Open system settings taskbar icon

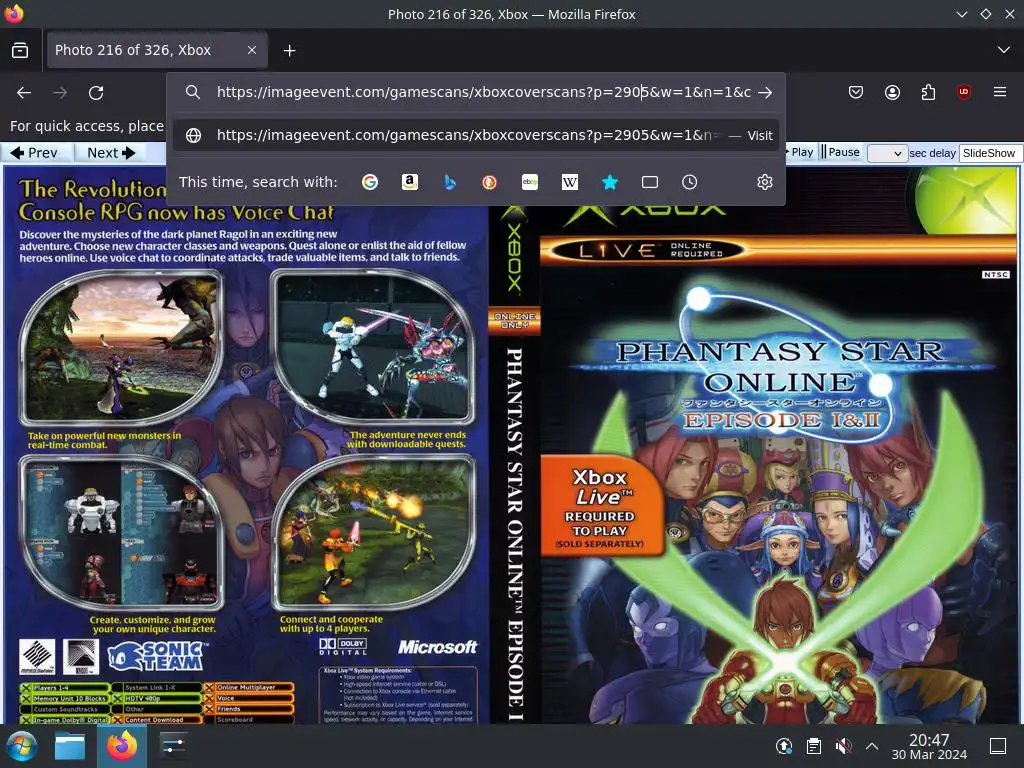tap(173, 746)
